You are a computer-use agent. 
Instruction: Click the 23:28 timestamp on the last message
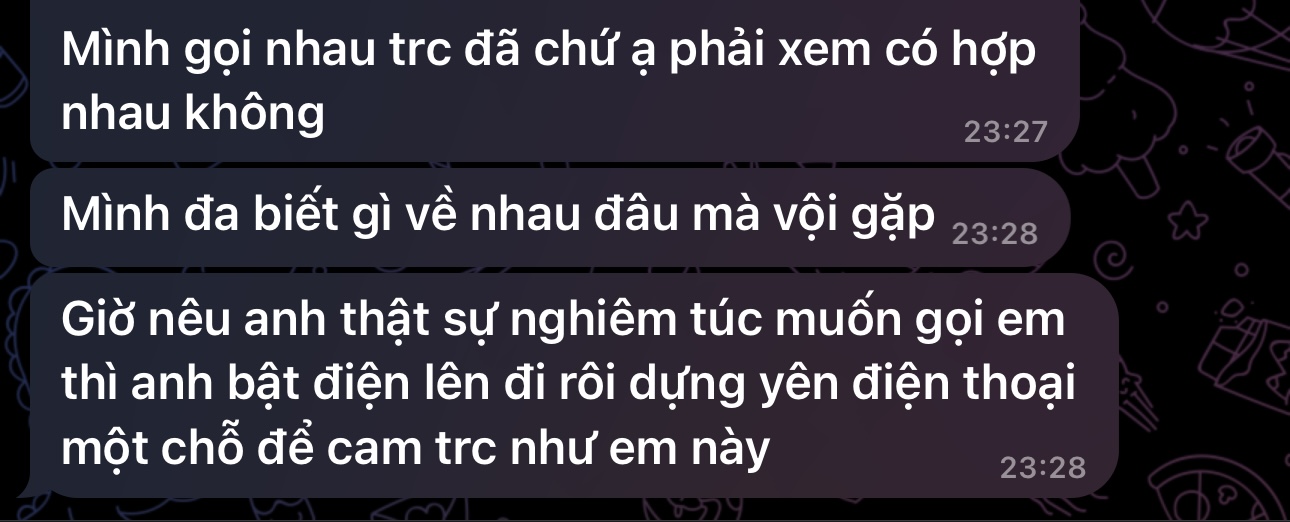pos(1041,467)
